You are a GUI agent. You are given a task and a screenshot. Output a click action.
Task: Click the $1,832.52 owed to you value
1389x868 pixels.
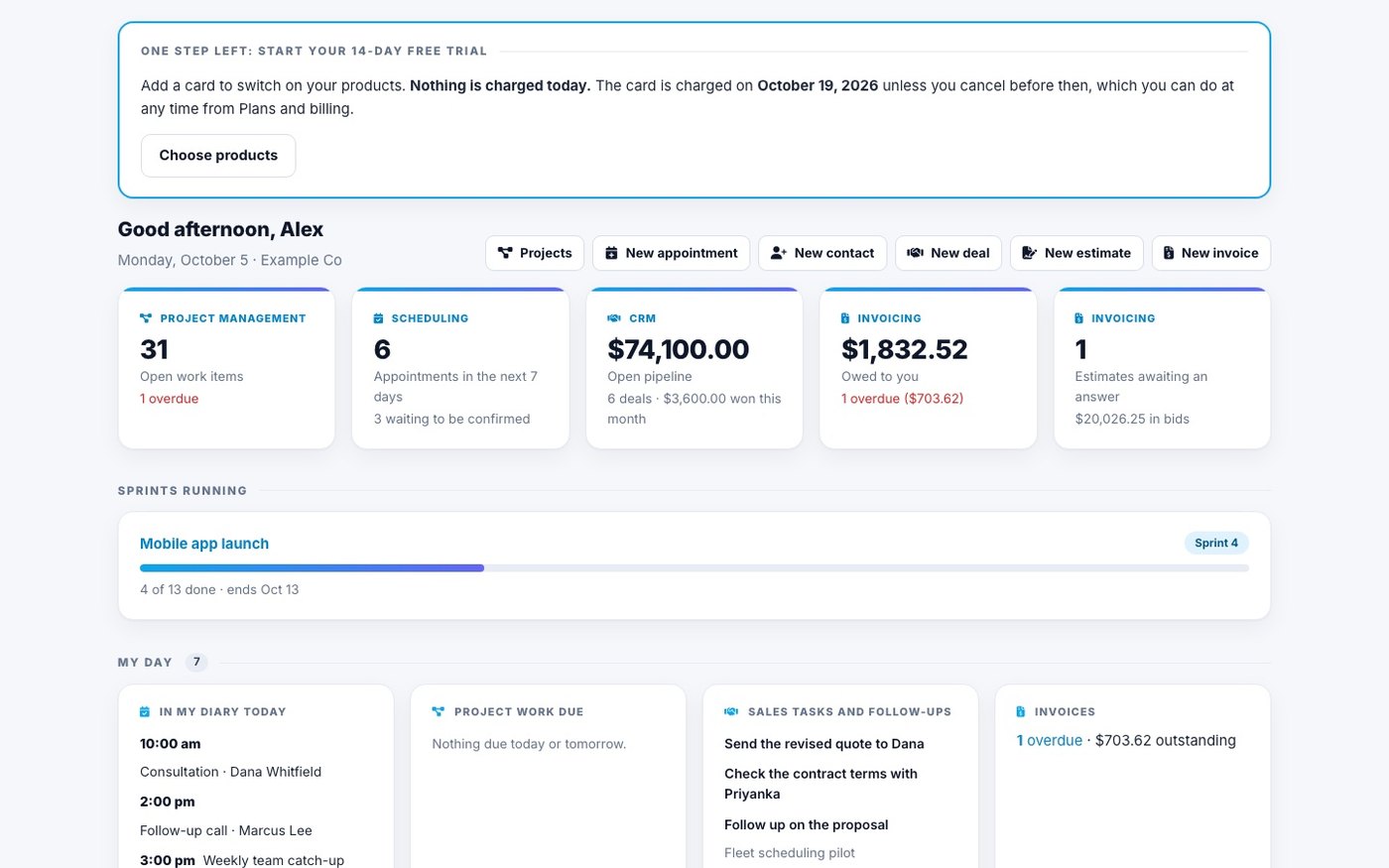tap(905, 349)
